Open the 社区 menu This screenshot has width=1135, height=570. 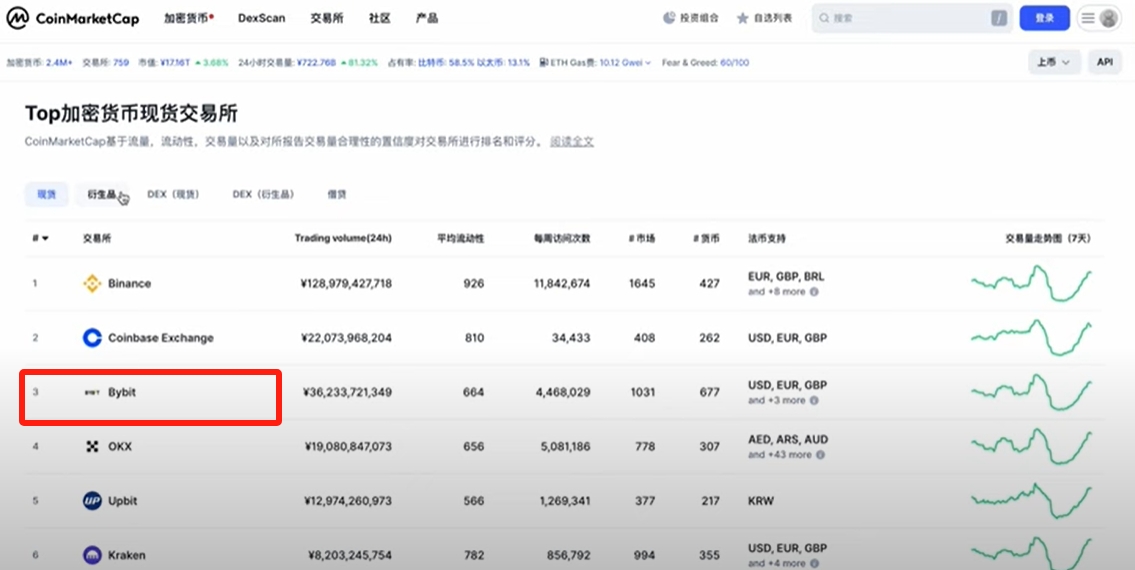379,18
